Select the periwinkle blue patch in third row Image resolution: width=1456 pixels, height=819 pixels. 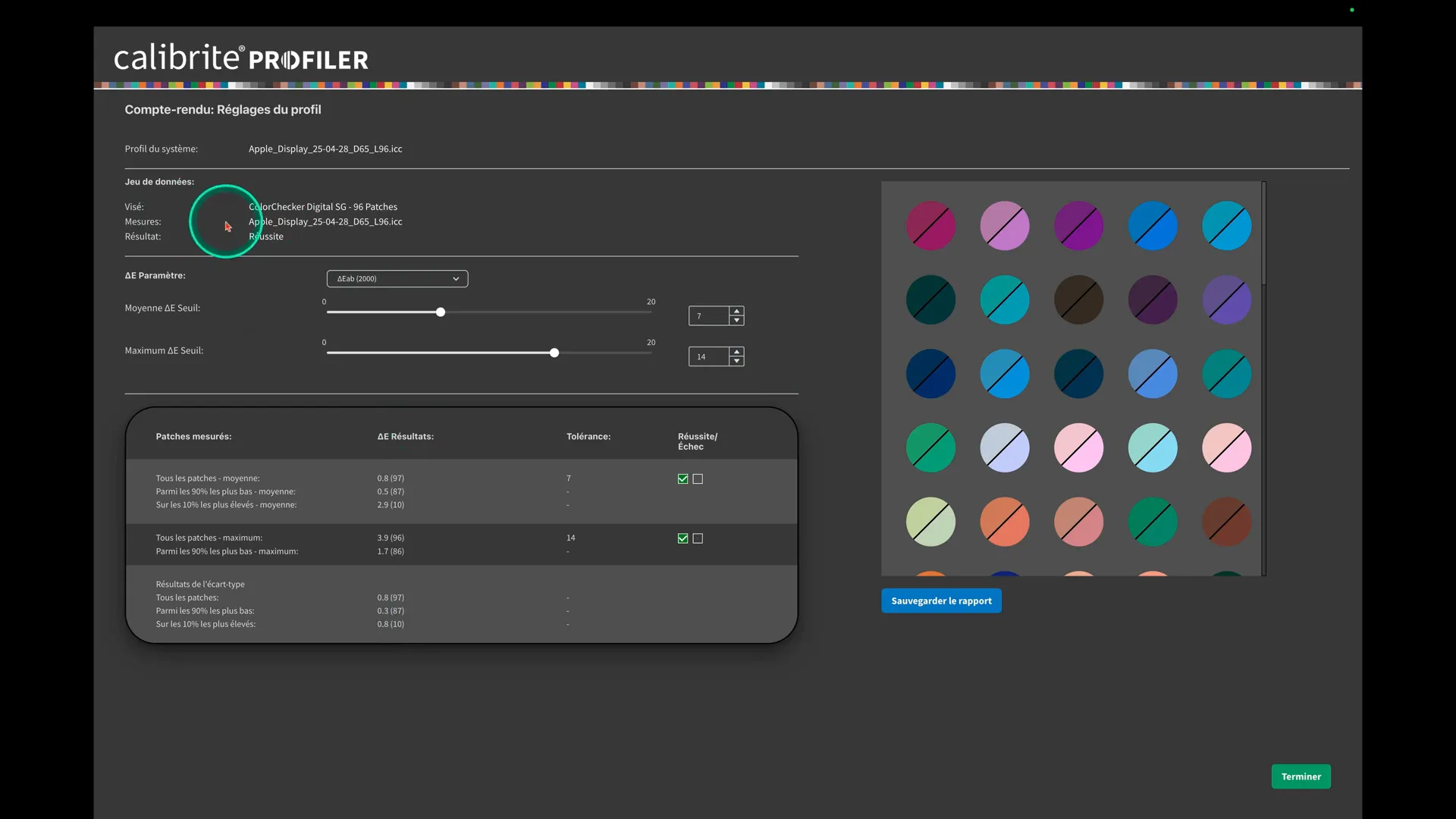[x=1153, y=374]
